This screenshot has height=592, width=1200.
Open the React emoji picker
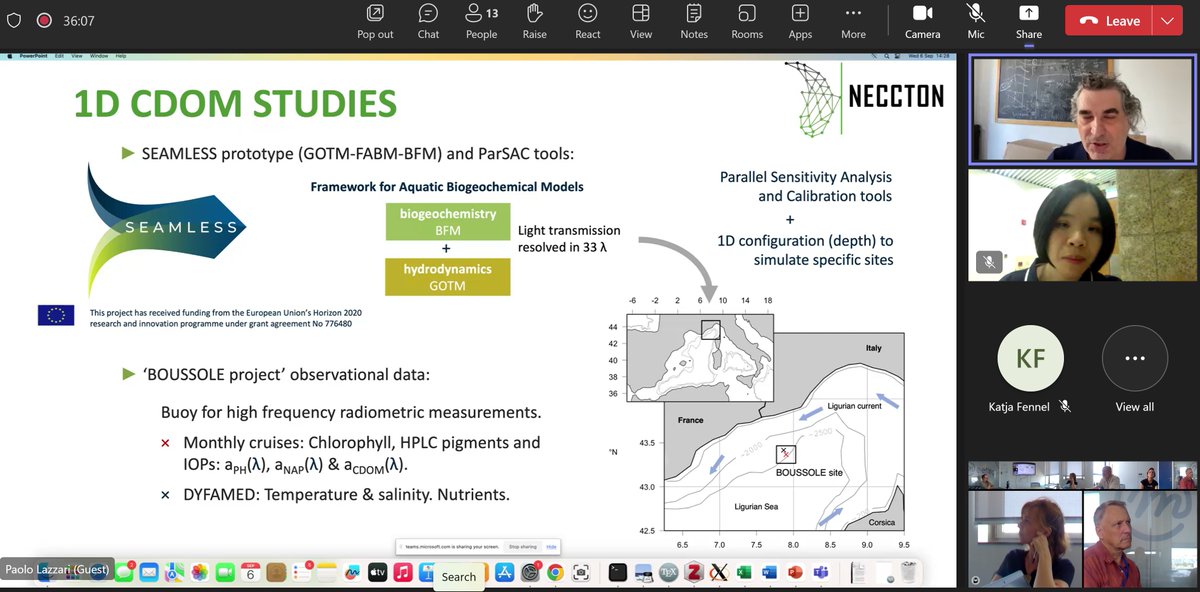tap(588, 21)
